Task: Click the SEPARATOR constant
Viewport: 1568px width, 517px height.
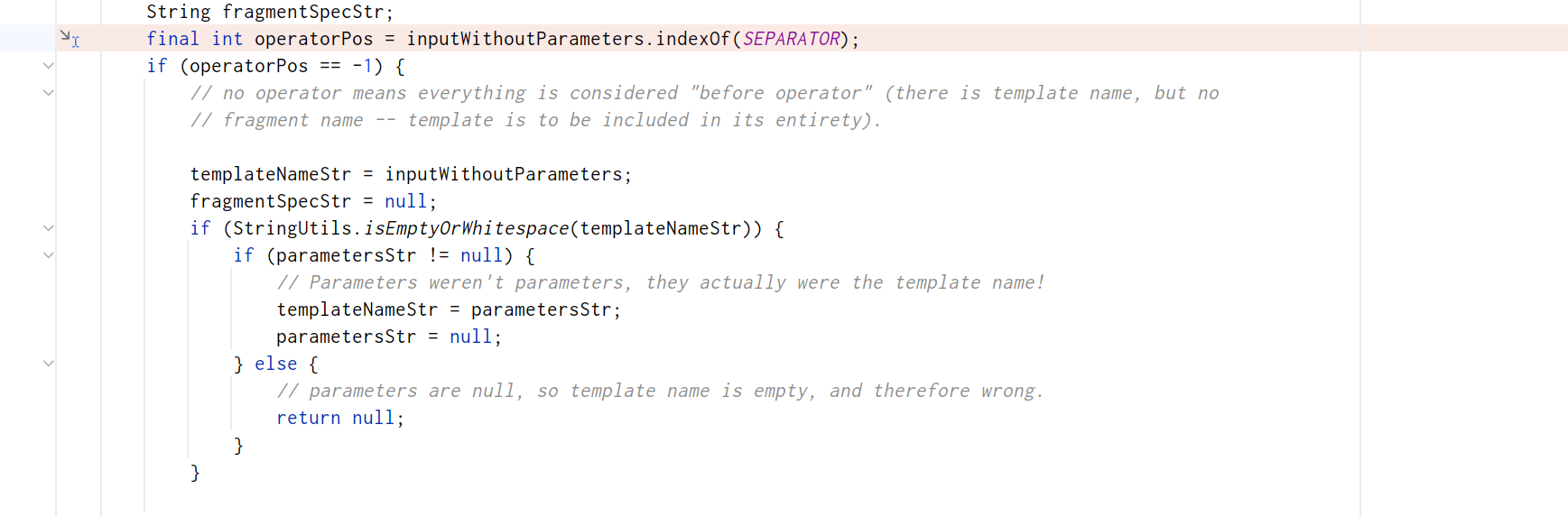Action: click(791, 39)
